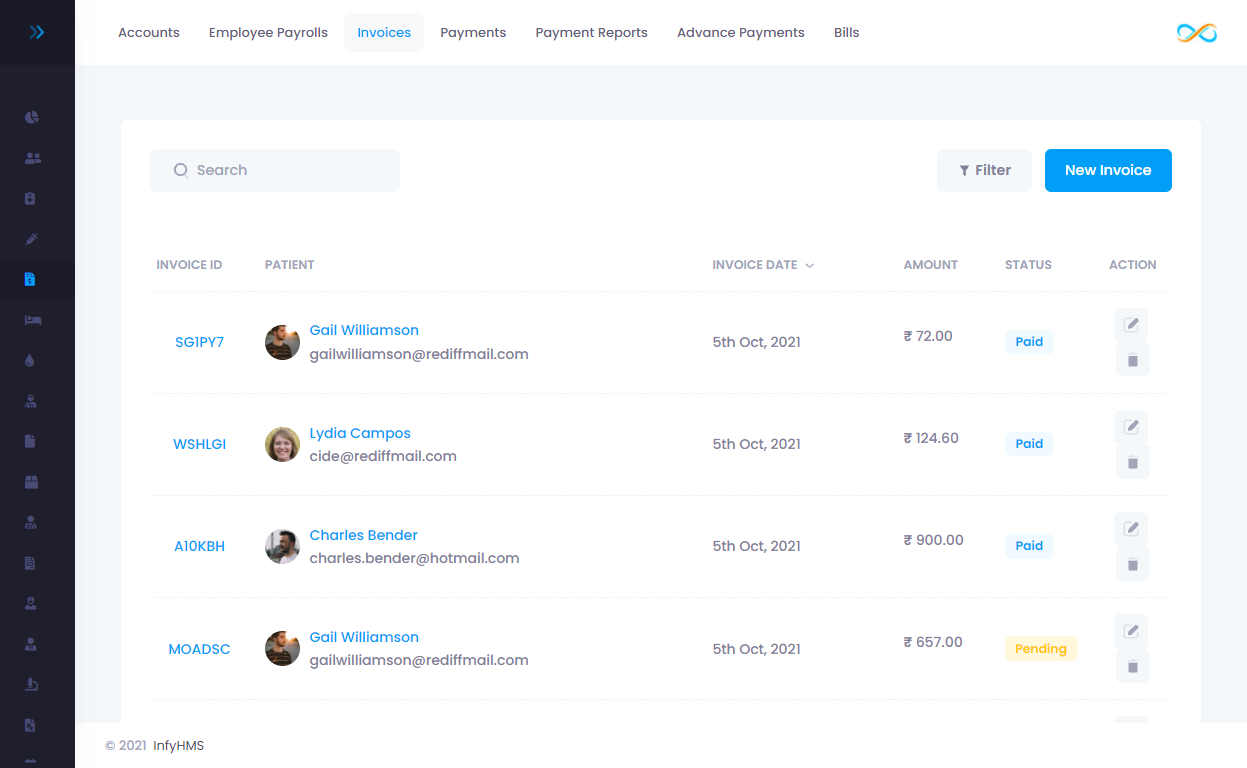Select Advance Payments in the top menu
The height and width of the screenshot is (768, 1247).
tap(740, 32)
